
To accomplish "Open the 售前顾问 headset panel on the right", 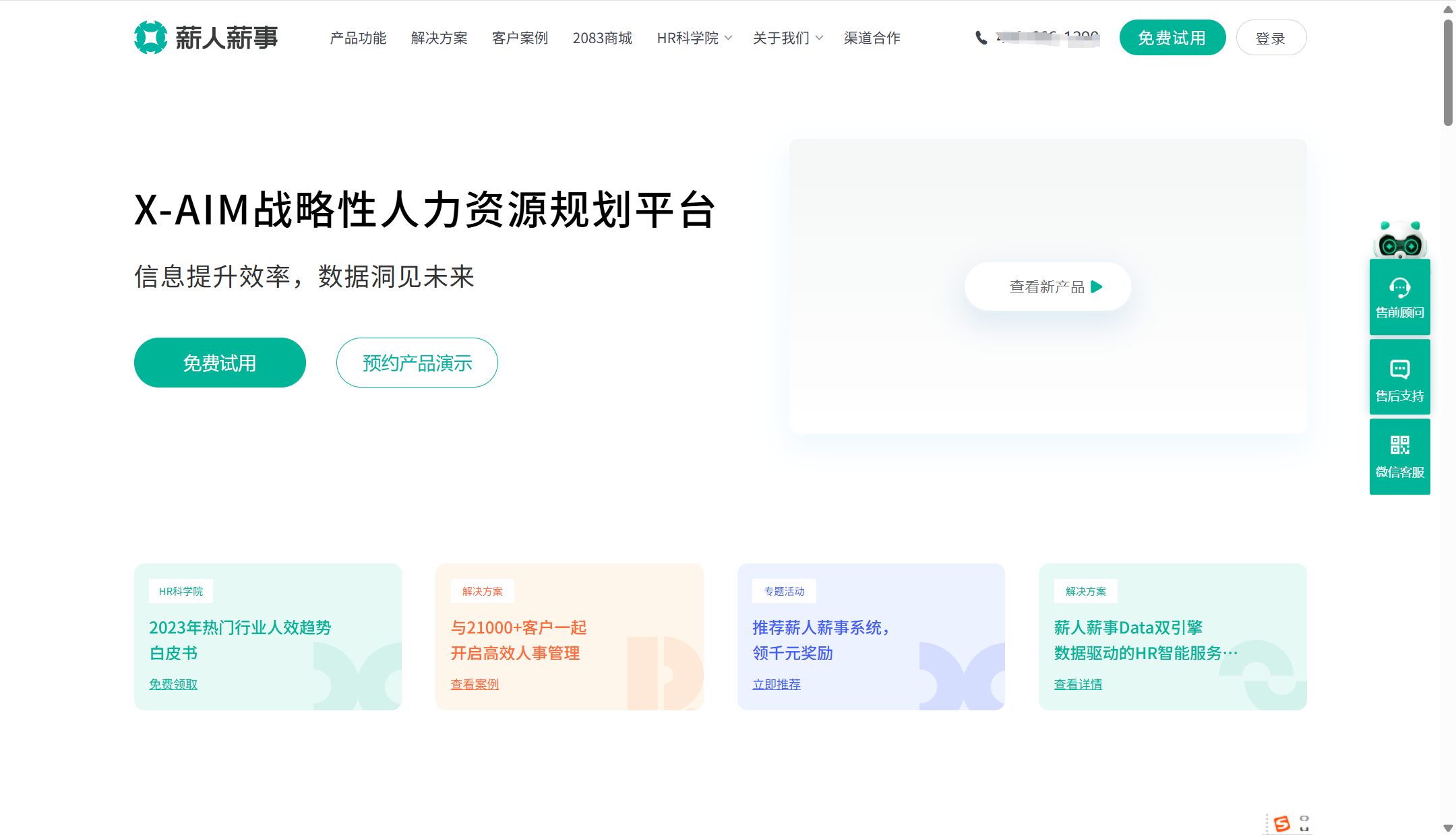I will coord(1399,297).
